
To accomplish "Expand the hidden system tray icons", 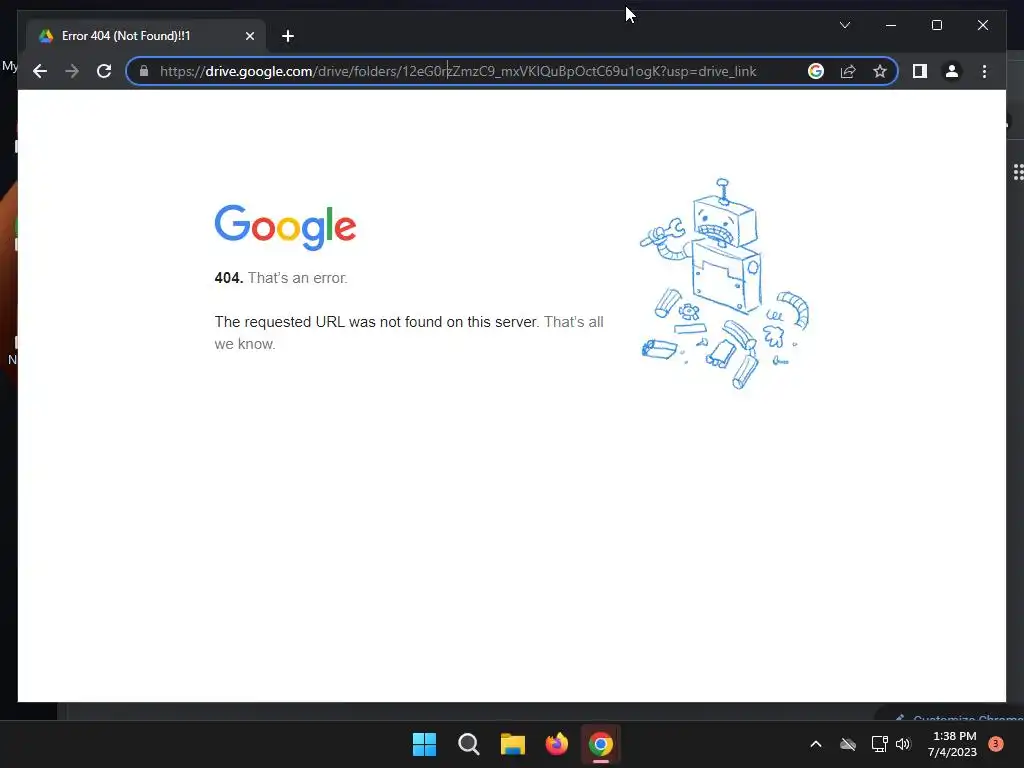I will (x=816, y=744).
